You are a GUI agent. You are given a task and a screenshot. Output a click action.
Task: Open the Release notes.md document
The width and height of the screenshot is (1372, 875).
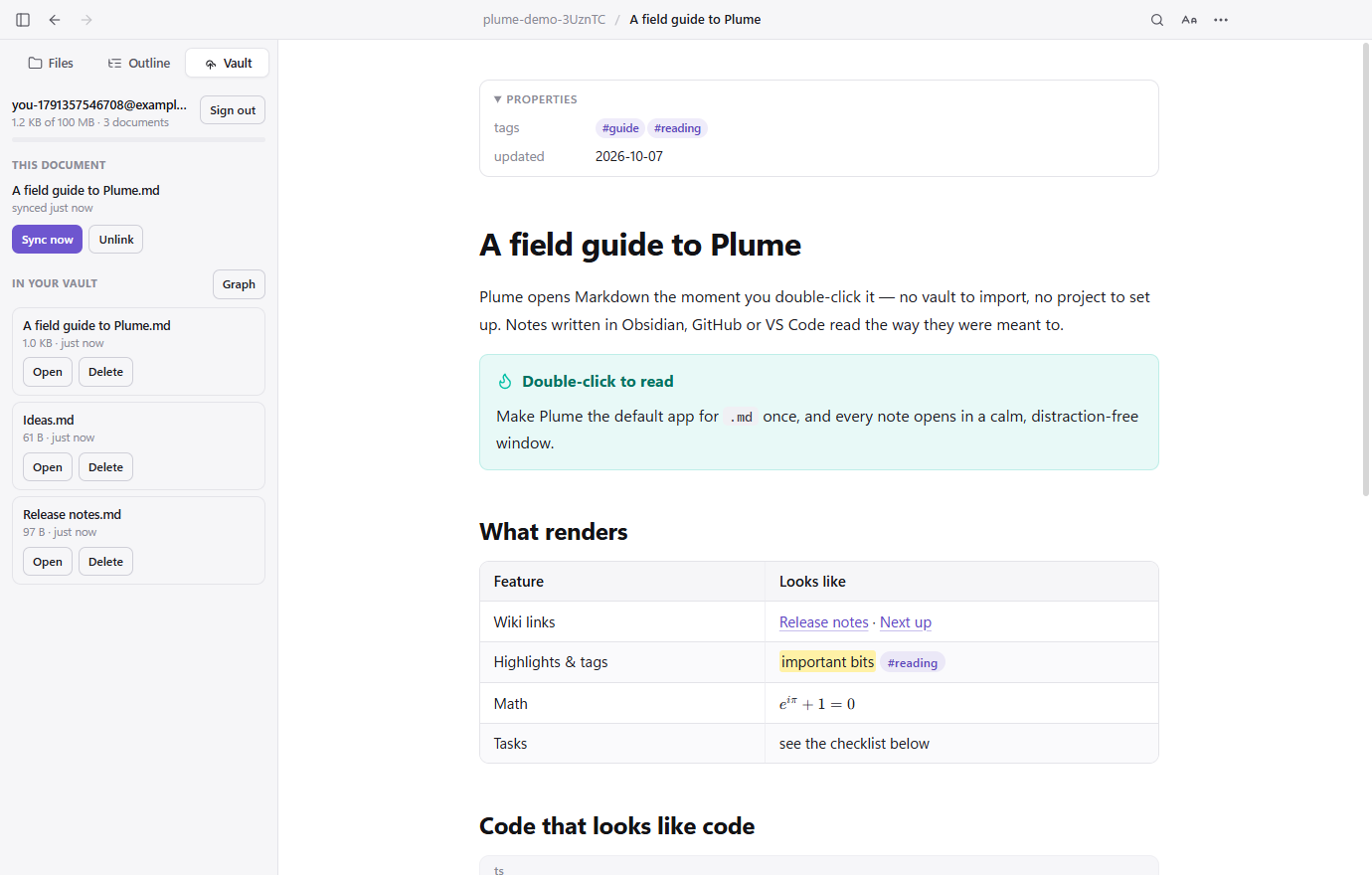48,562
